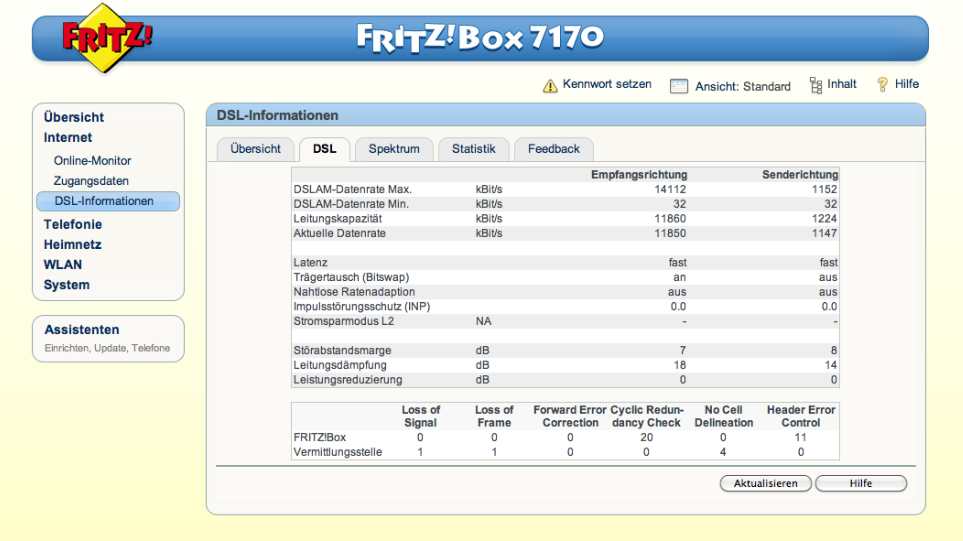Click the Header Error Control column header
The width and height of the screenshot is (963, 541).
[801, 416]
